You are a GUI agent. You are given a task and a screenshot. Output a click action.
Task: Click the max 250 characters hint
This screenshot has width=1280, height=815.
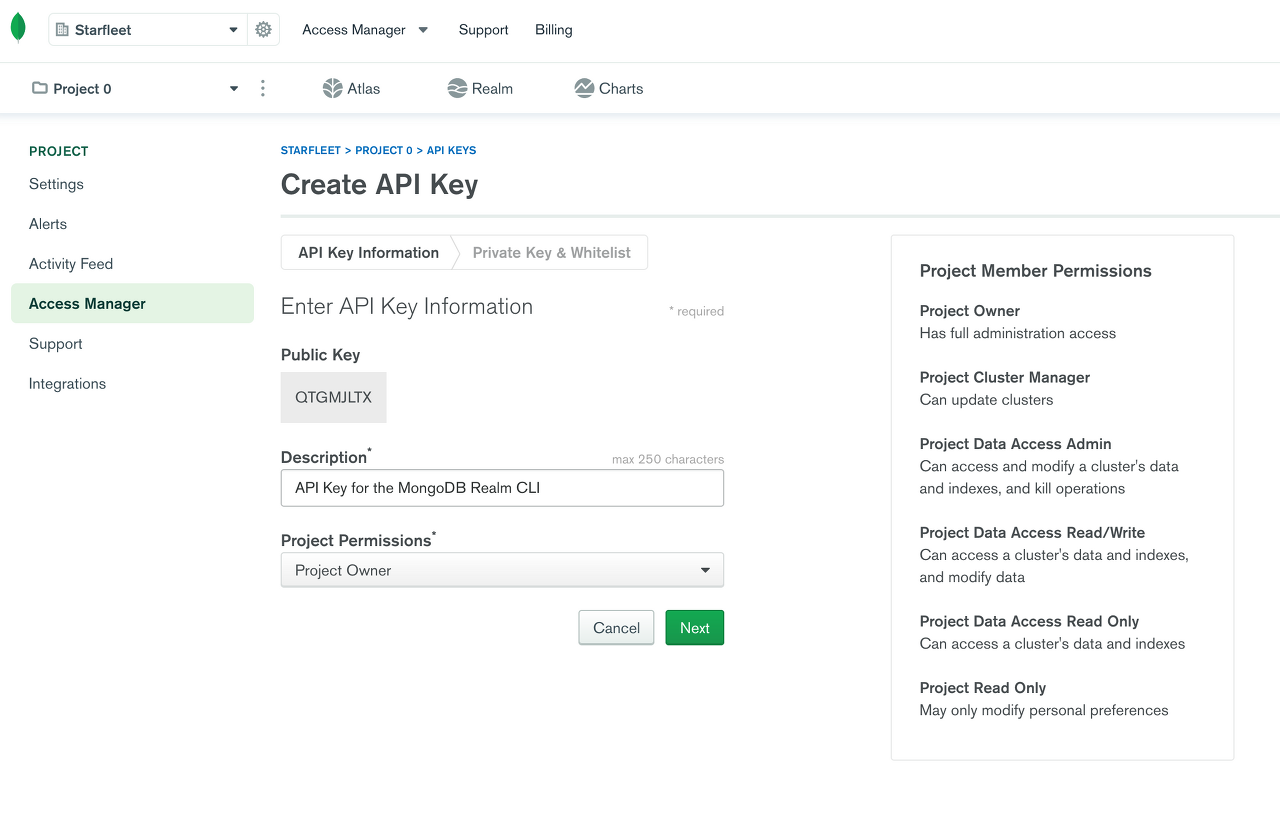(x=668, y=460)
